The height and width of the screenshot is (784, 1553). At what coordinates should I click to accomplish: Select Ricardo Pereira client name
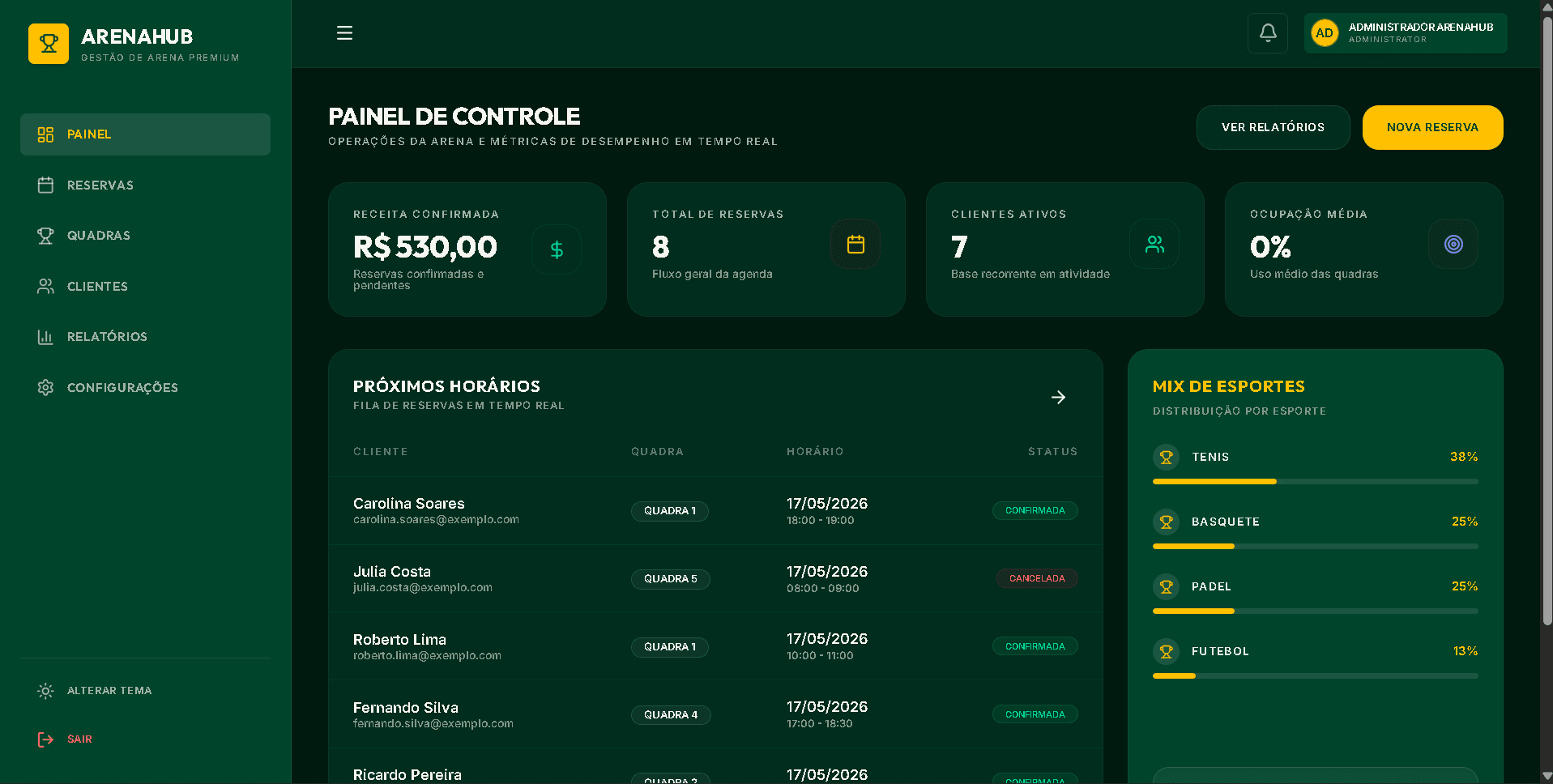[407, 775]
